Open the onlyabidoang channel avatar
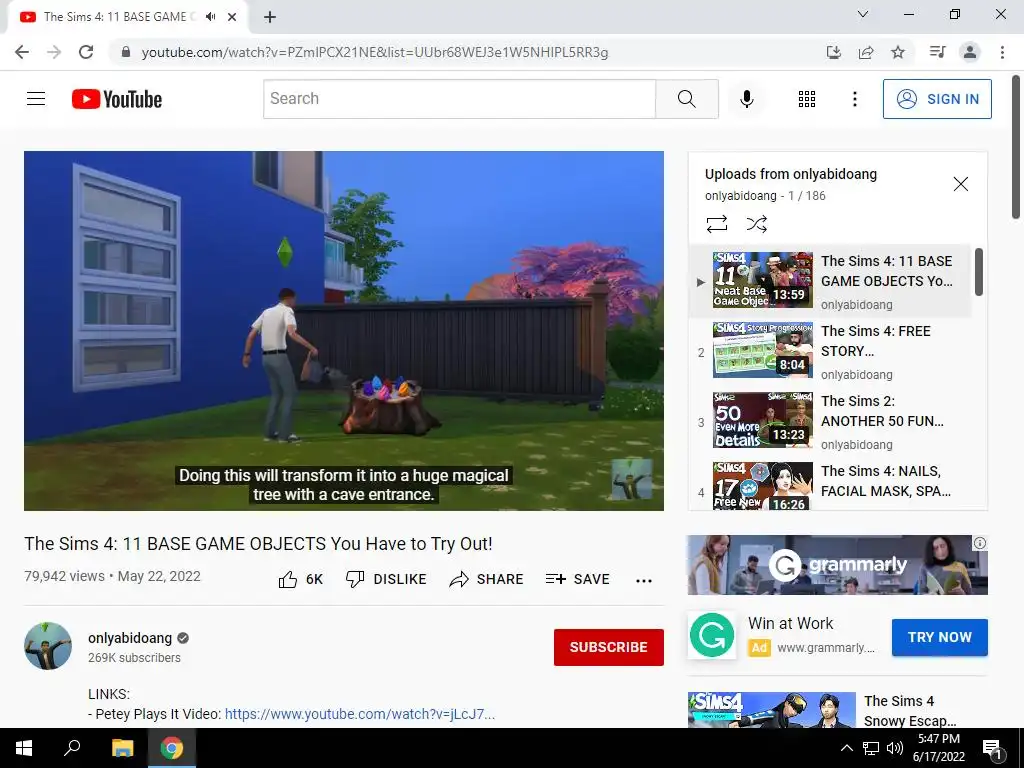Image resolution: width=1024 pixels, height=768 pixels. 48,646
